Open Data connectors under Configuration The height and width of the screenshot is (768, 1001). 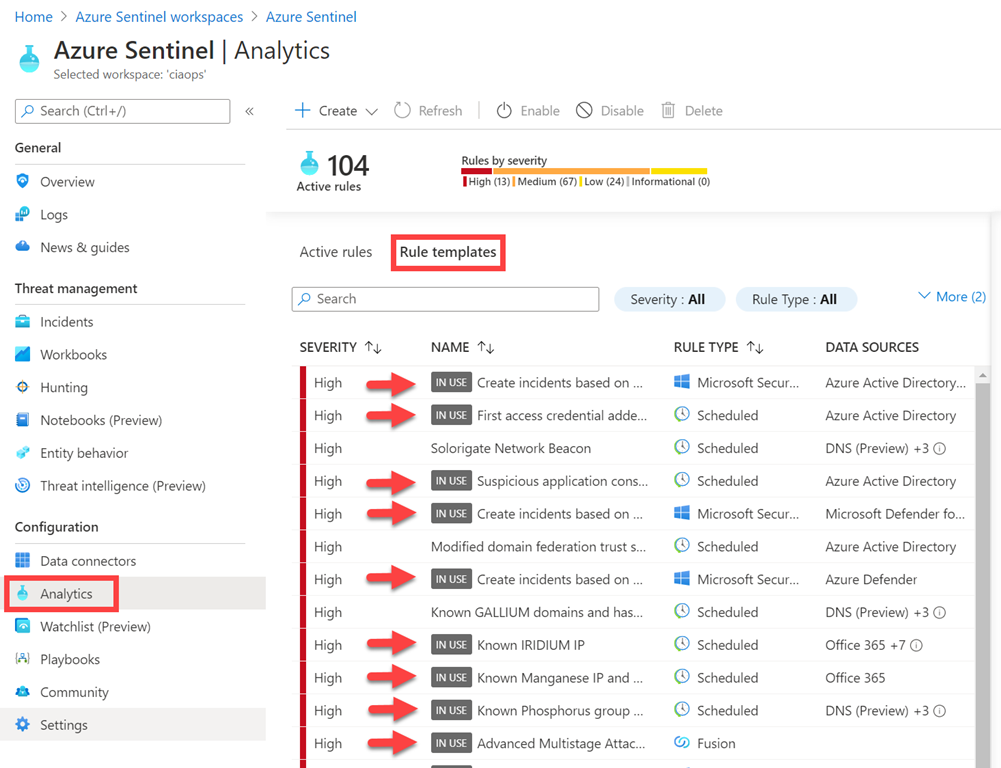pos(87,561)
